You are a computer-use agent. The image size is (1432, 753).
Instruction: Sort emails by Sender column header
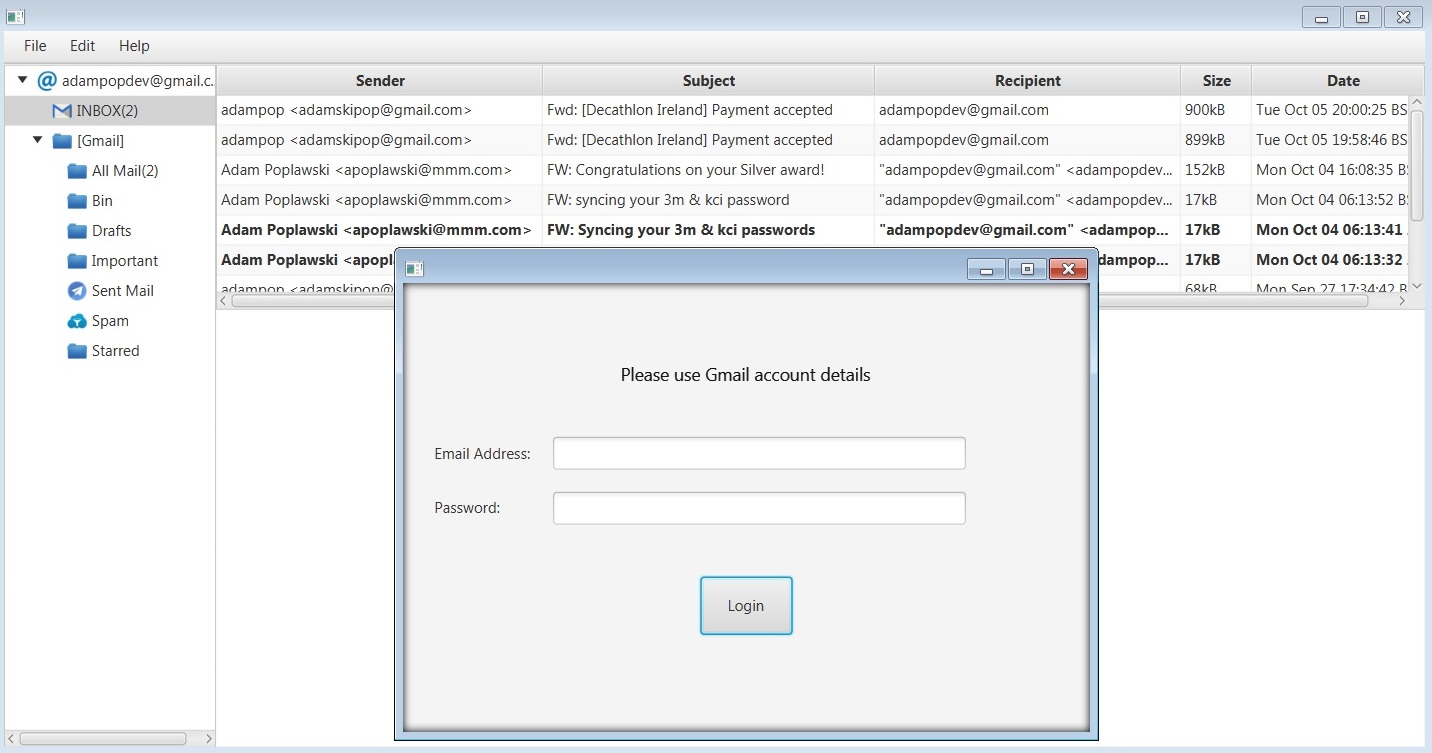click(x=380, y=81)
